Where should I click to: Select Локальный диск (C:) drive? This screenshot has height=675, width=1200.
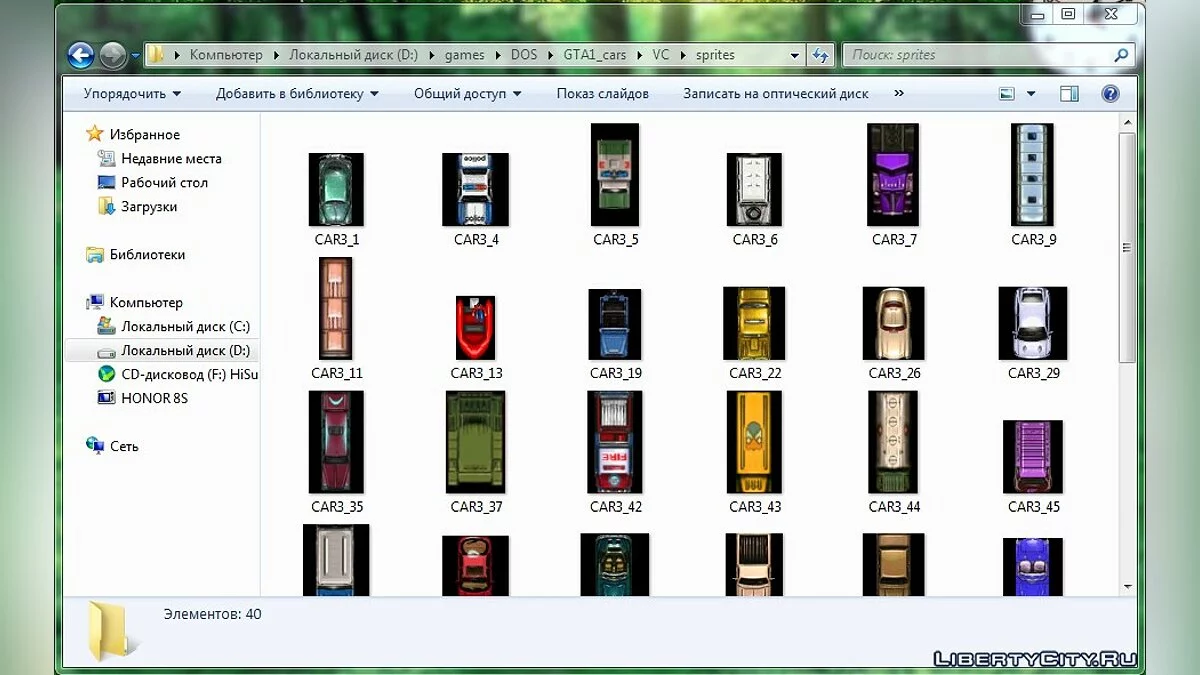click(x=185, y=327)
